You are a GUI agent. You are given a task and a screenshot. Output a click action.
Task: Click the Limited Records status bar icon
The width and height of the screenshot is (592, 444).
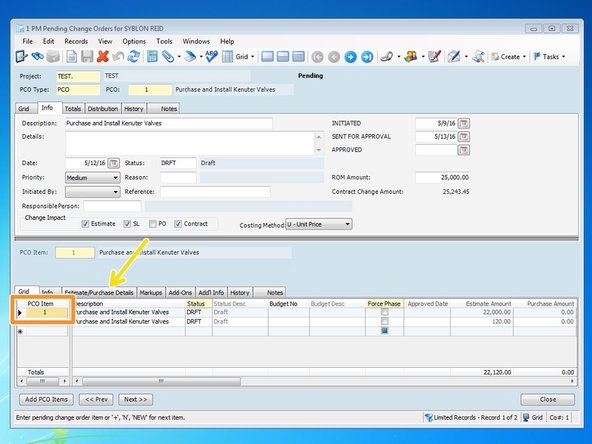click(428, 418)
